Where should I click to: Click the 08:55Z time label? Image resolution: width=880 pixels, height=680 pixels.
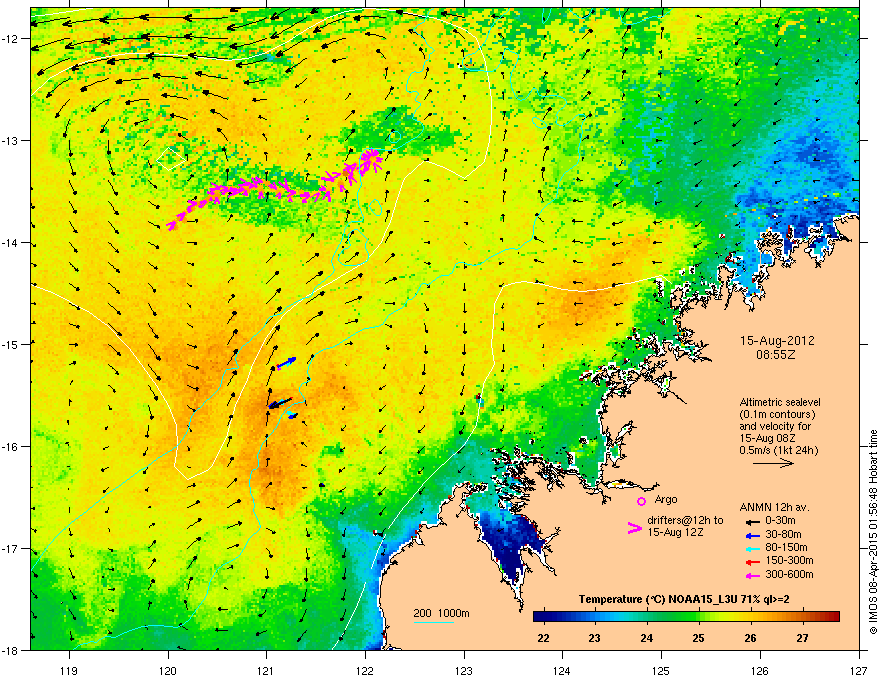[x=776, y=355]
